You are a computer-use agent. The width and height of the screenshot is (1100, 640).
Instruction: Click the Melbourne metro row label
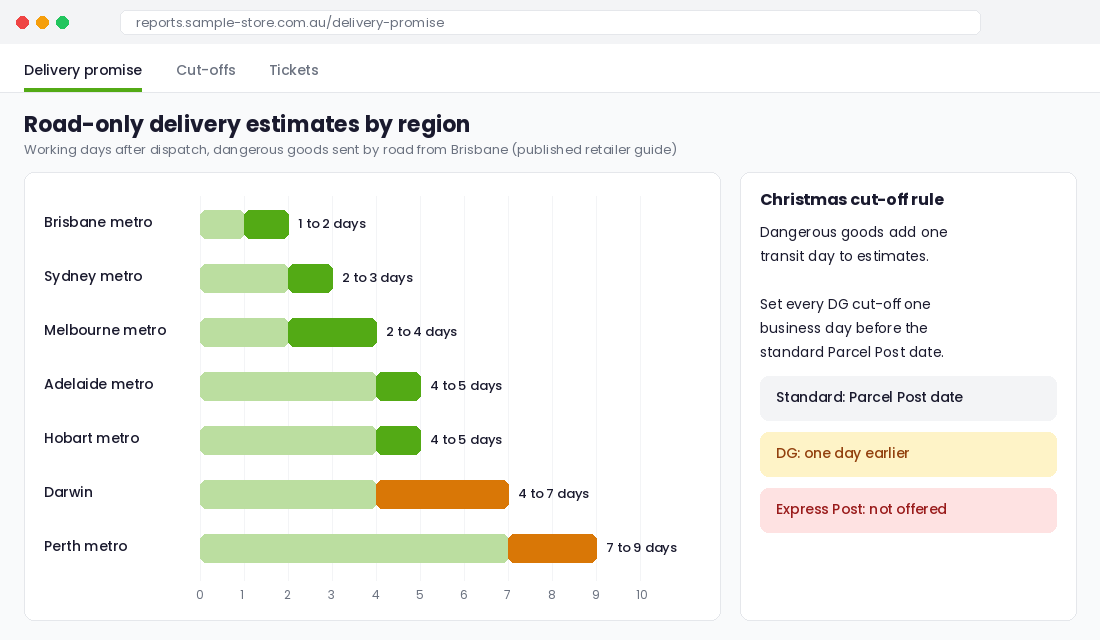pyautogui.click(x=105, y=331)
